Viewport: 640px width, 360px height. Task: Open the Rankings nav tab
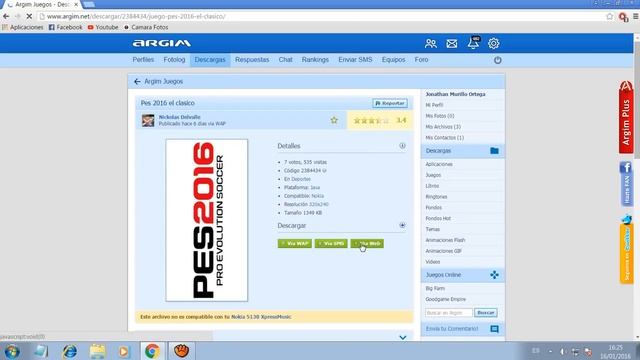(x=315, y=60)
